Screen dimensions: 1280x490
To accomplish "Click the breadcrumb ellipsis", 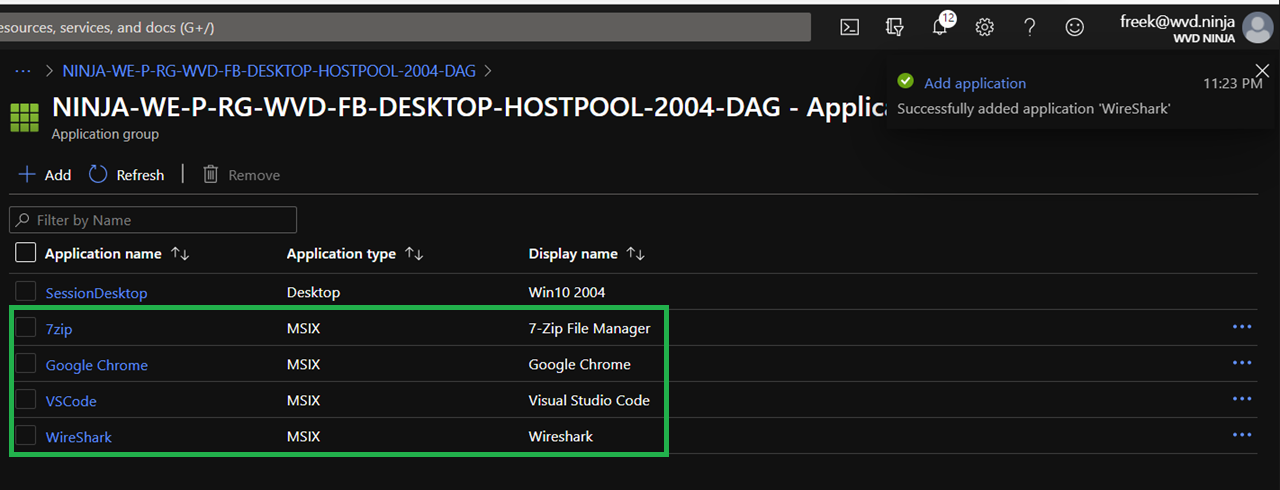I will click(23, 71).
